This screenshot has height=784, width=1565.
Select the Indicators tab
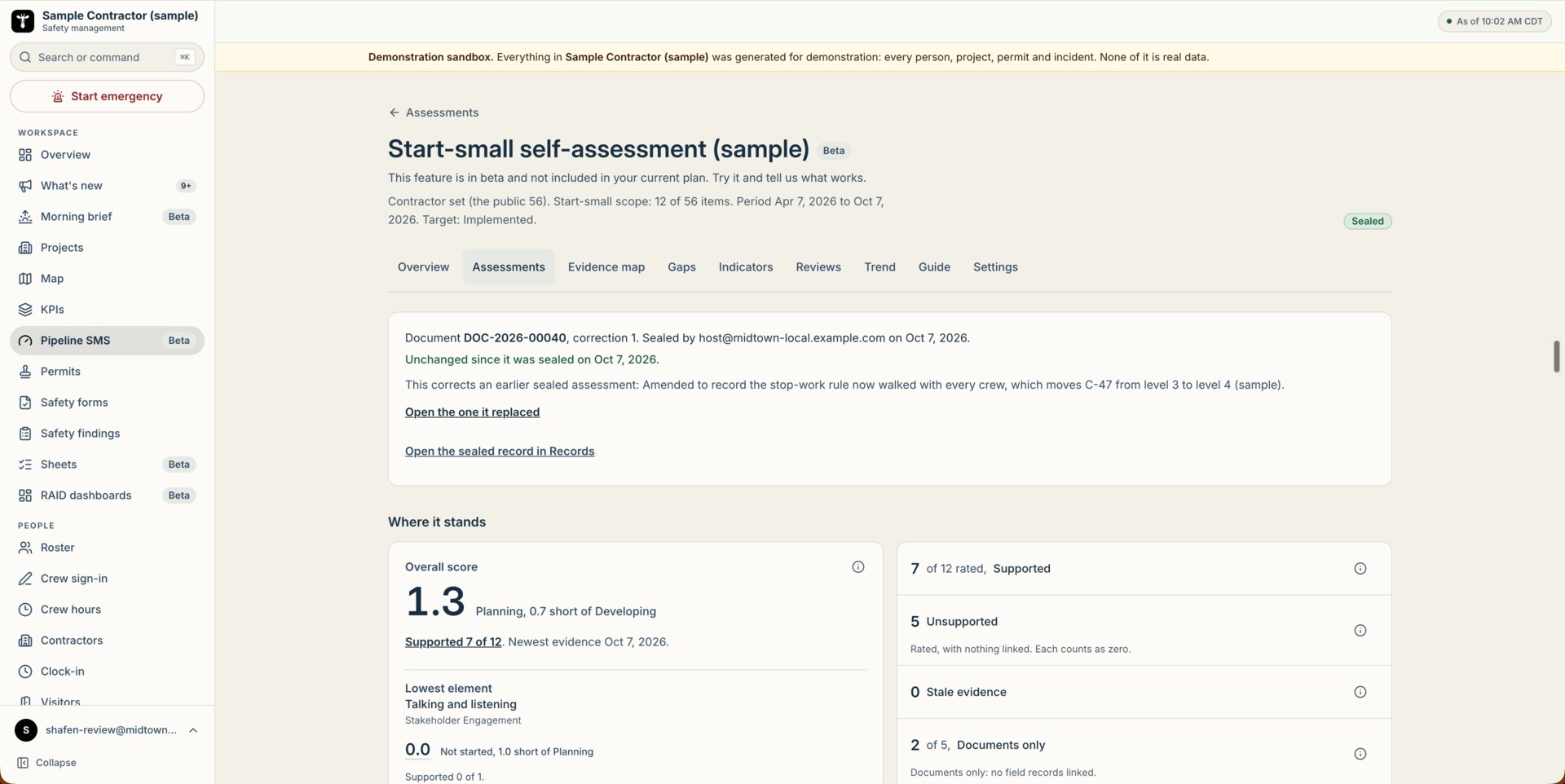(746, 267)
